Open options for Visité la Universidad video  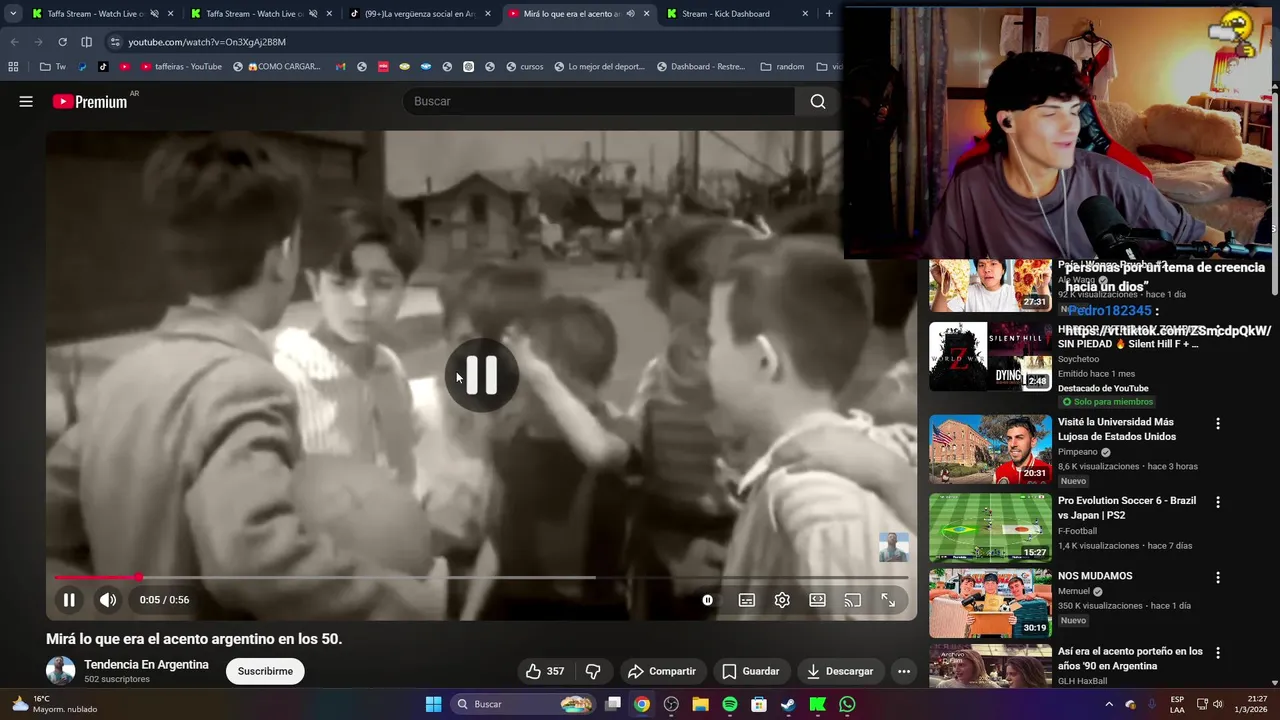coord(1218,424)
